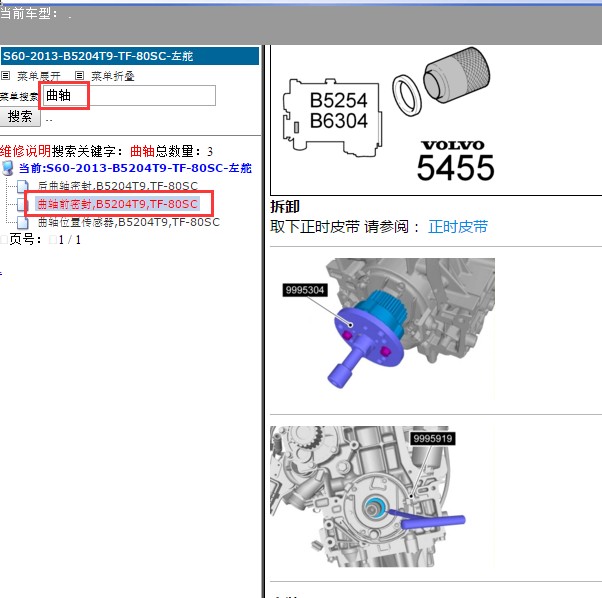
Task: Click the 当前车型 label in the top bar
Action: pyautogui.click(x=29, y=13)
